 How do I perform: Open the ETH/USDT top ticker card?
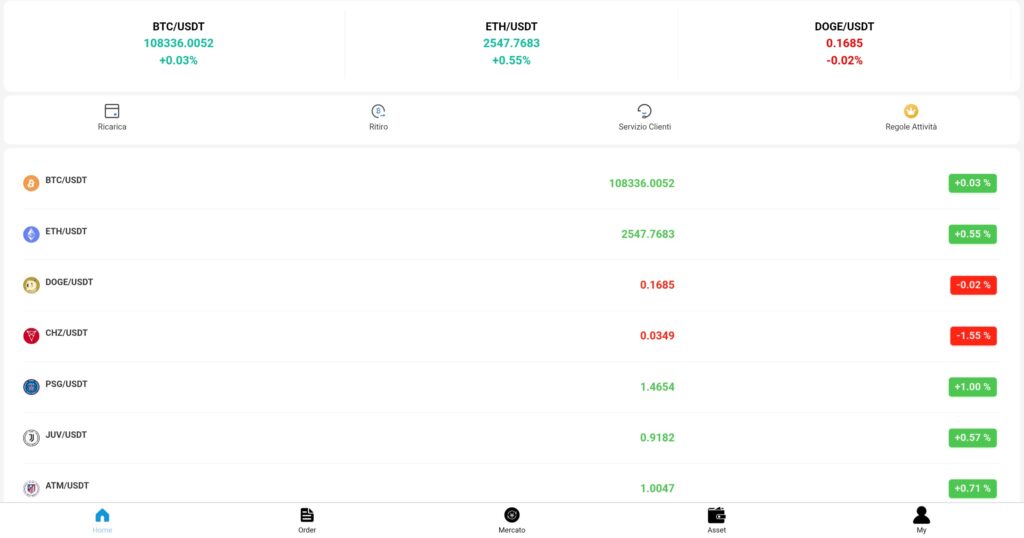click(511, 44)
